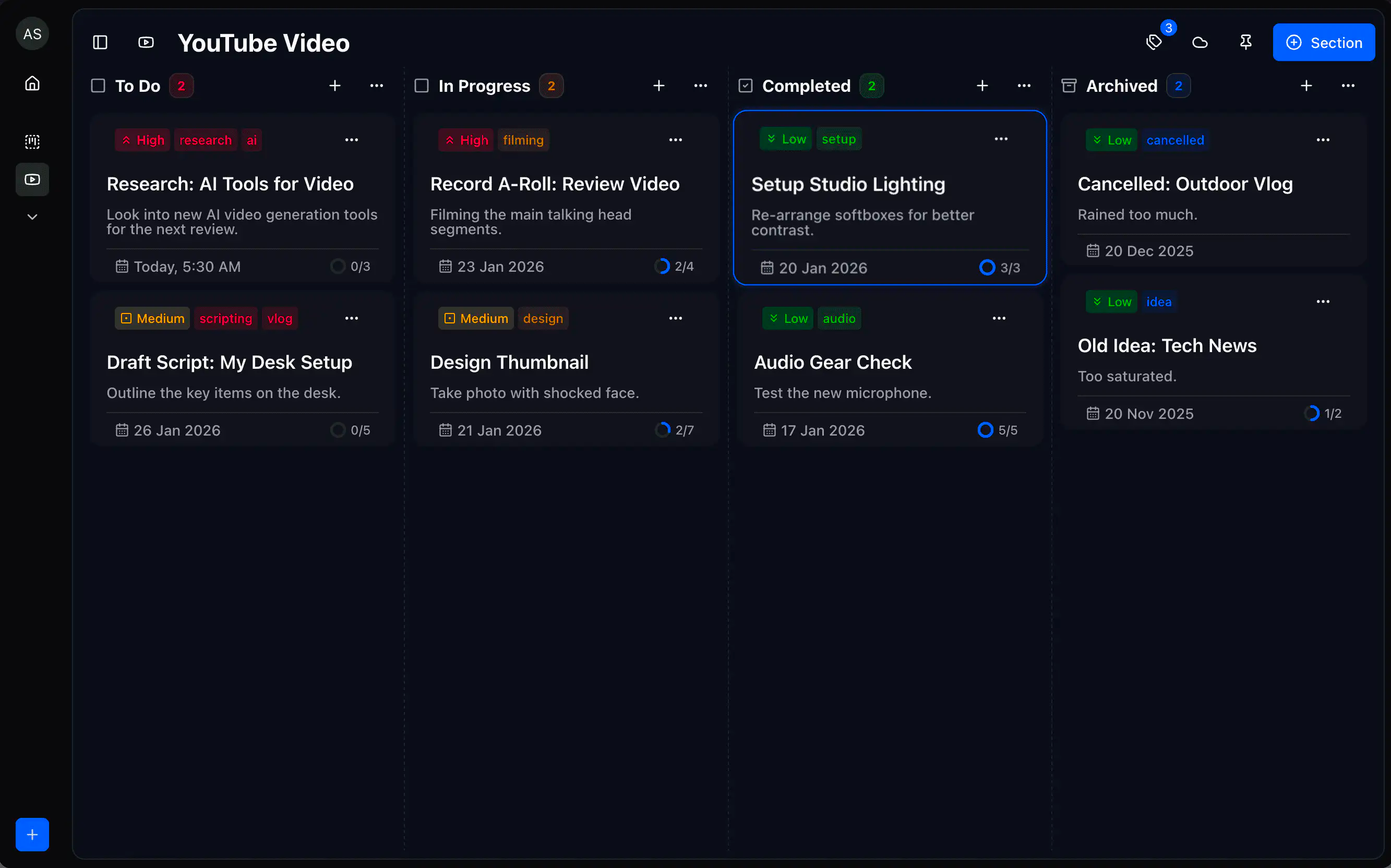This screenshot has width=1391, height=868.
Task: Open the Home icon in sidebar
Action: 32,83
